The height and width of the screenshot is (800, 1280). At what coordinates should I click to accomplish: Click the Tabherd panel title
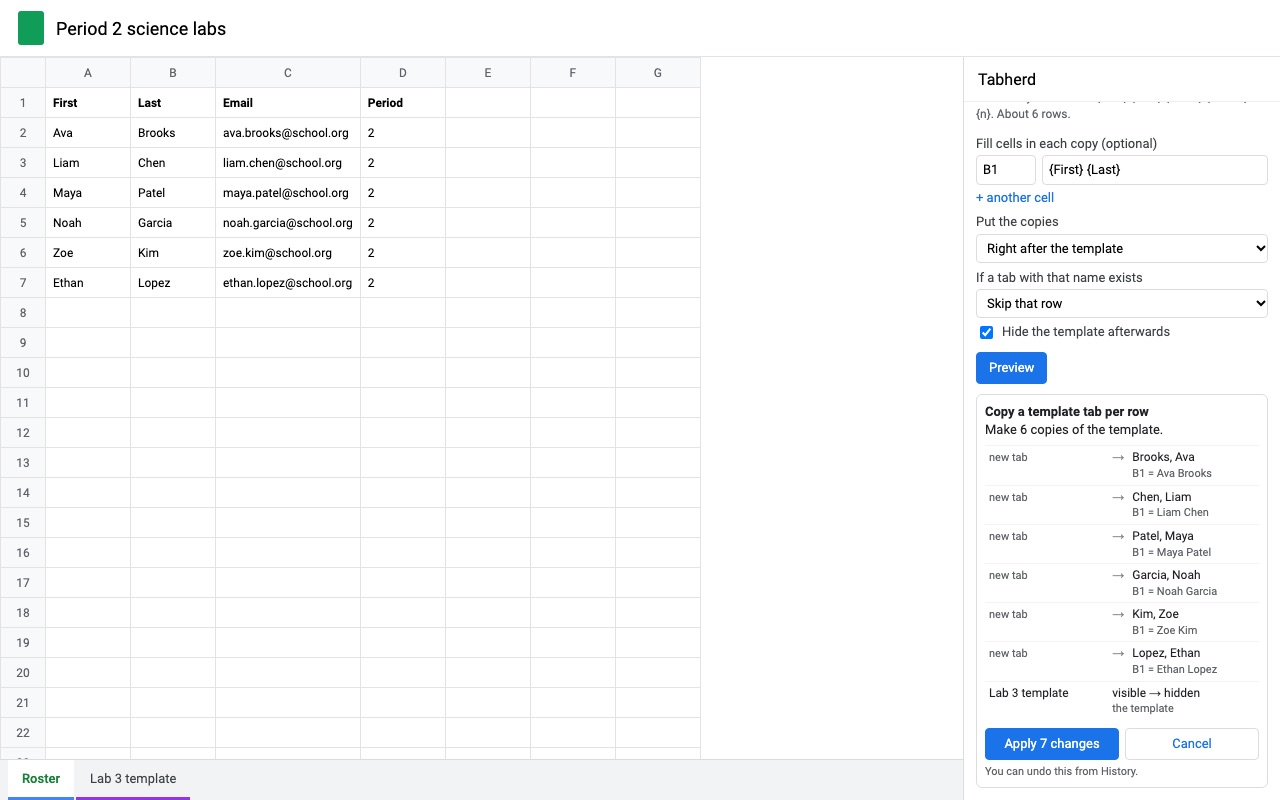click(1006, 80)
